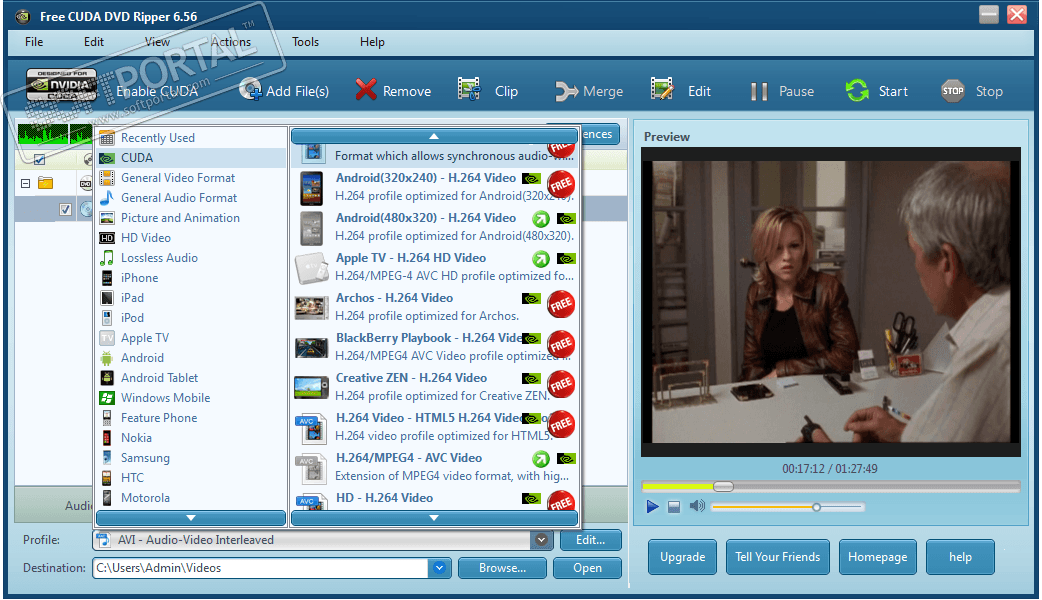Click the Browse... button
Viewport: 1042px width, 600px height.
tap(502, 568)
